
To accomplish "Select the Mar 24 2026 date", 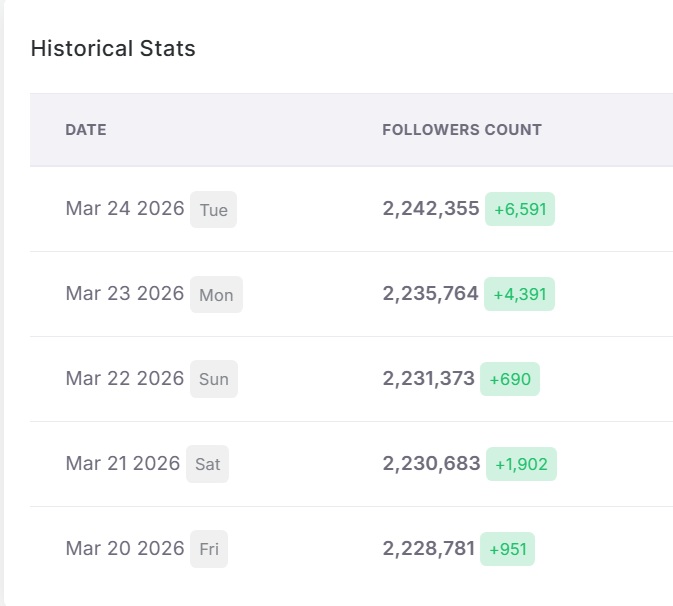I will click(x=125, y=209).
